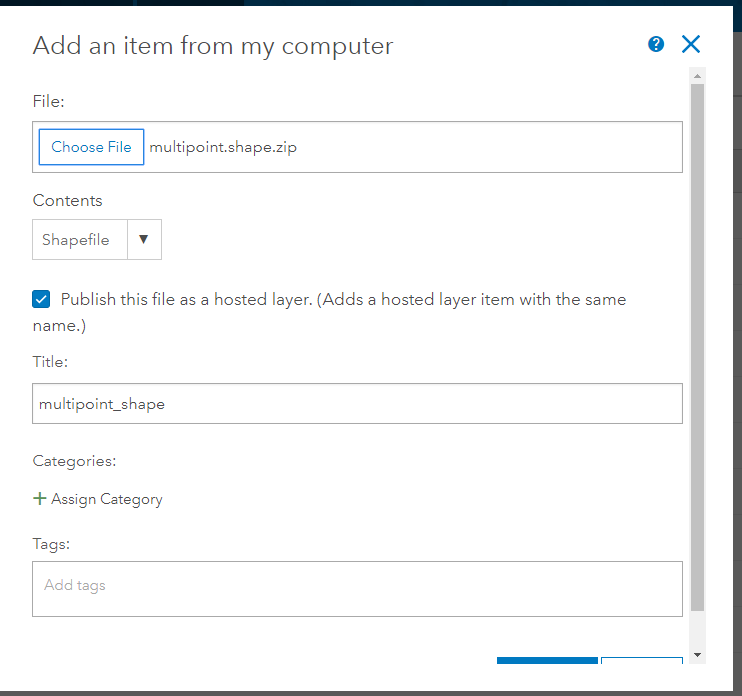This screenshot has width=742, height=696.
Task: Click into the Add tags input box
Action: (357, 588)
